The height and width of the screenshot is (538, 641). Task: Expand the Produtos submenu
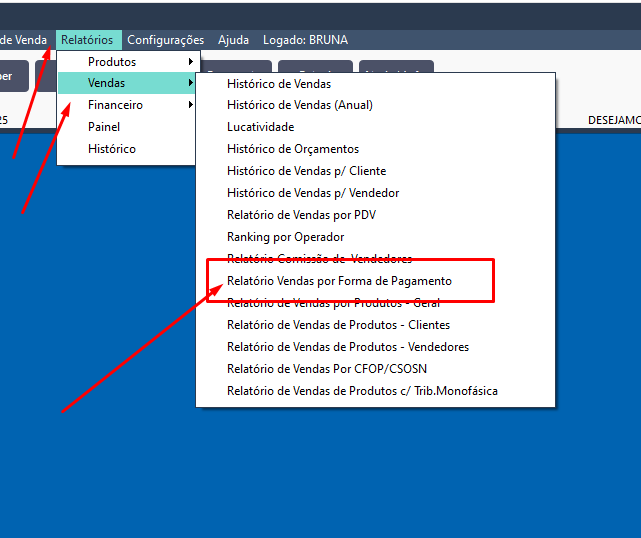coord(128,62)
